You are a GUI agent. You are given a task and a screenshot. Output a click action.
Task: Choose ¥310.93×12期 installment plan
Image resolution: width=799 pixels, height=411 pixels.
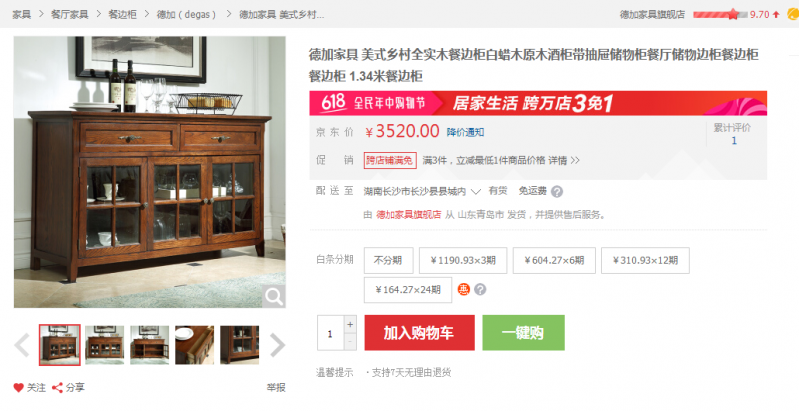tap(645, 260)
